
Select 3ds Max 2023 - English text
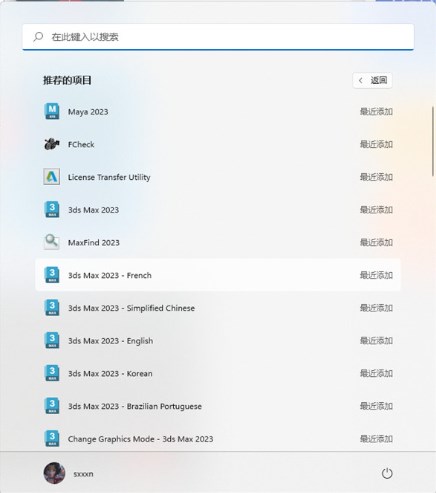pos(111,341)
